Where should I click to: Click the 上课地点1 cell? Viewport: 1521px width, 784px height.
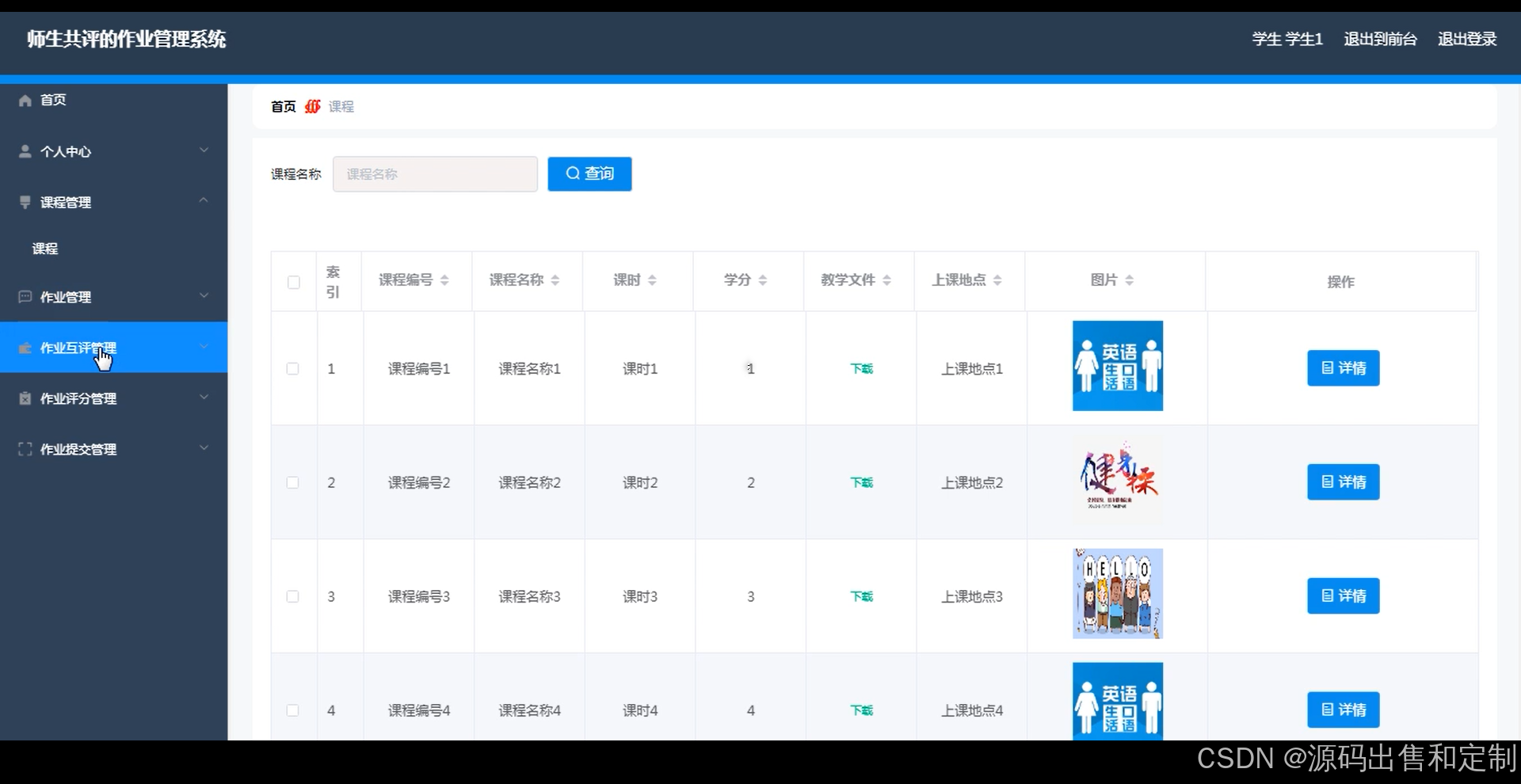972,369
